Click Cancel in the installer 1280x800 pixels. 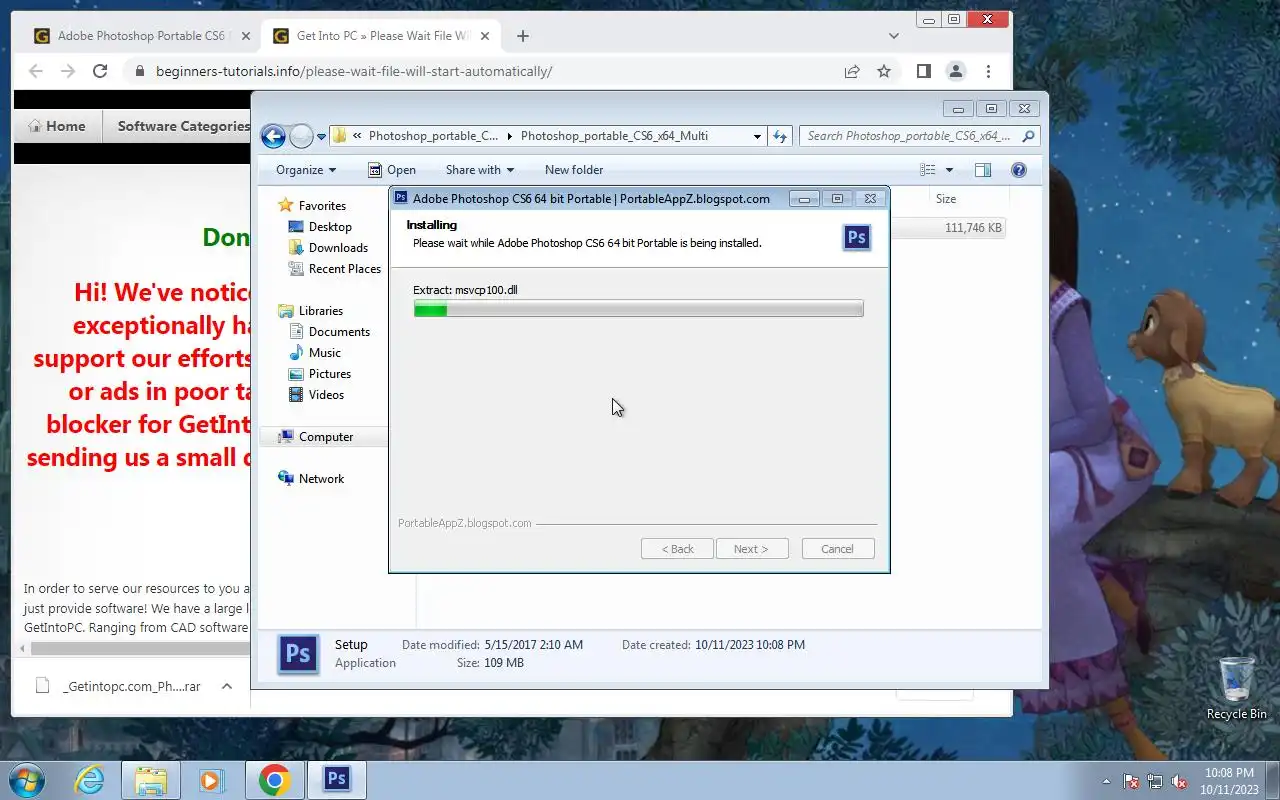[838, 549]
